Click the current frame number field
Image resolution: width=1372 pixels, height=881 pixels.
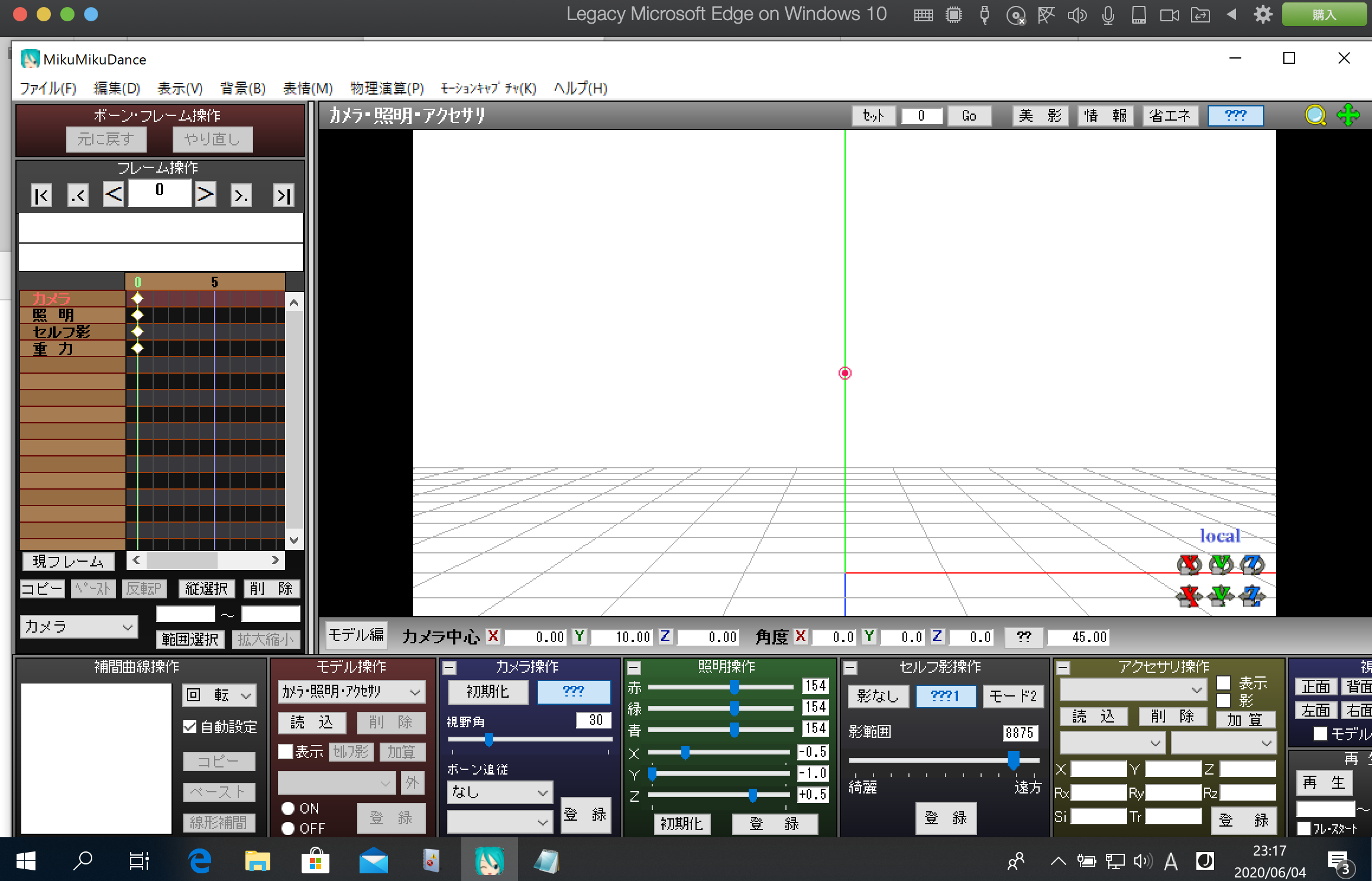160,193
